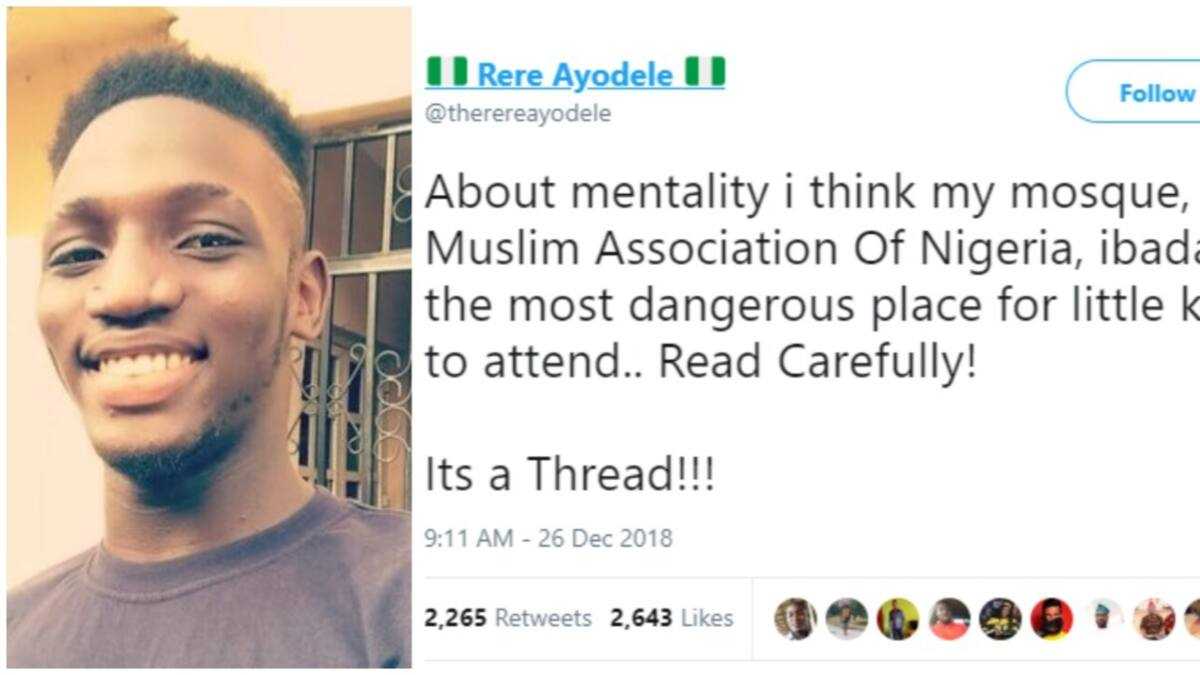
Task: Open the second liker avatar in the row
Action: tap(847, 619)
